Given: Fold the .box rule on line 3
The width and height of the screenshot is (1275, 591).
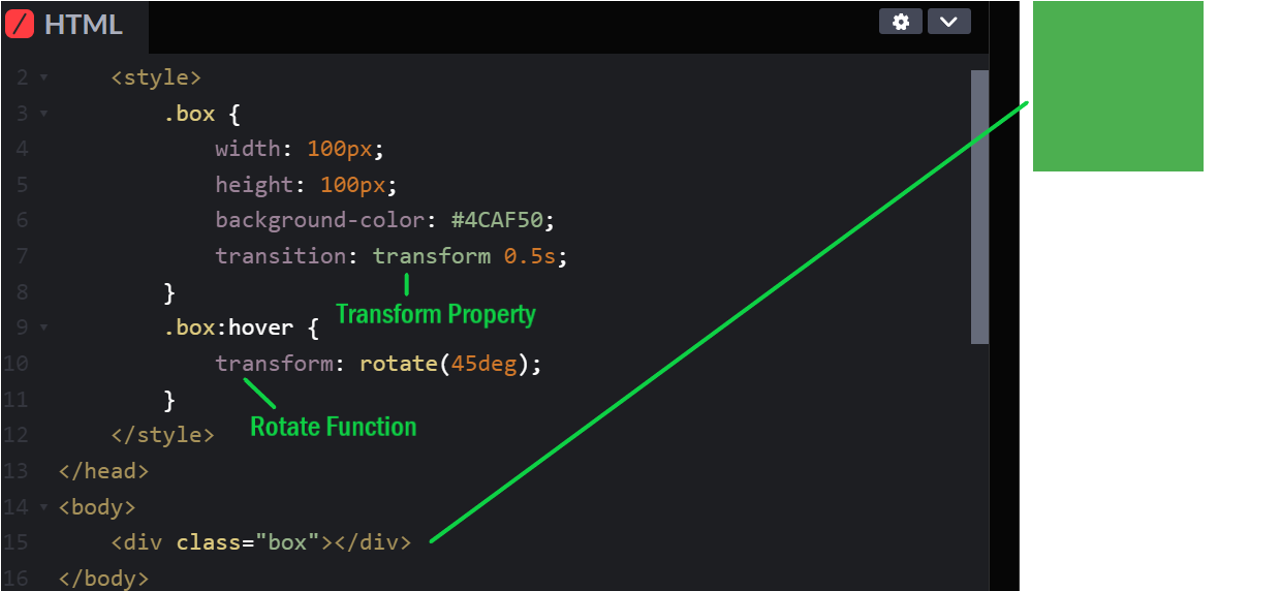Looking at the screenshot, I should (43, 114).
